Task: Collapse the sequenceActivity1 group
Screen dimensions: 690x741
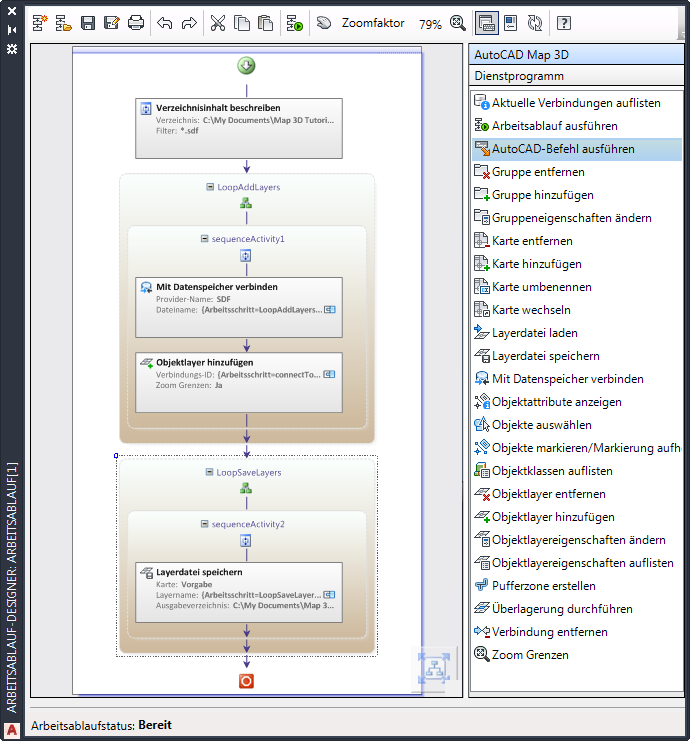Action: (x=204, y=239)
